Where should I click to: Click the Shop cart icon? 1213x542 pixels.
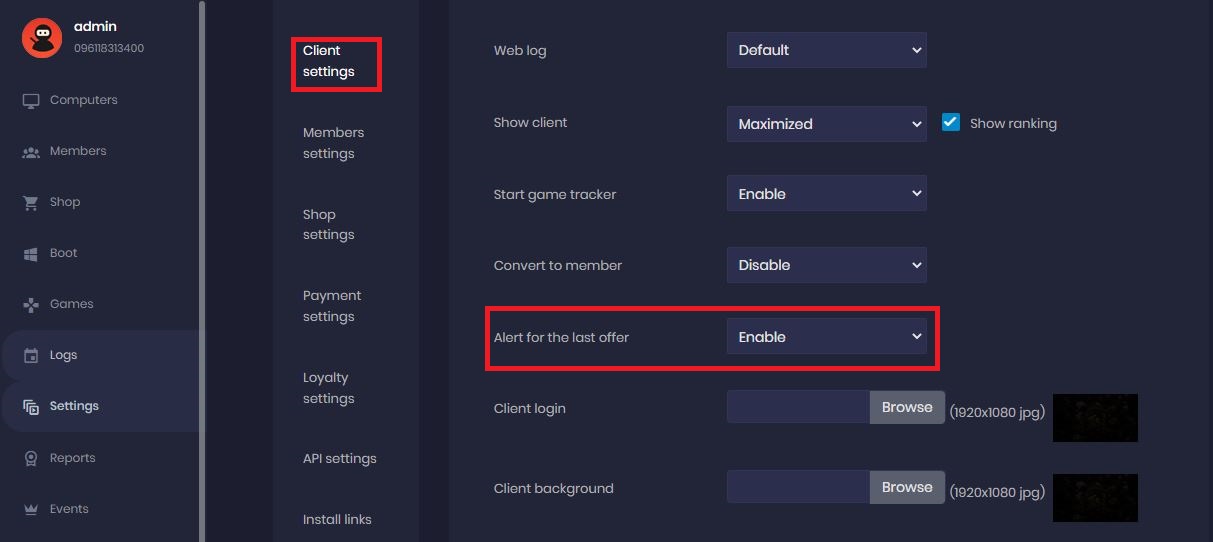[x=31, y=202]
